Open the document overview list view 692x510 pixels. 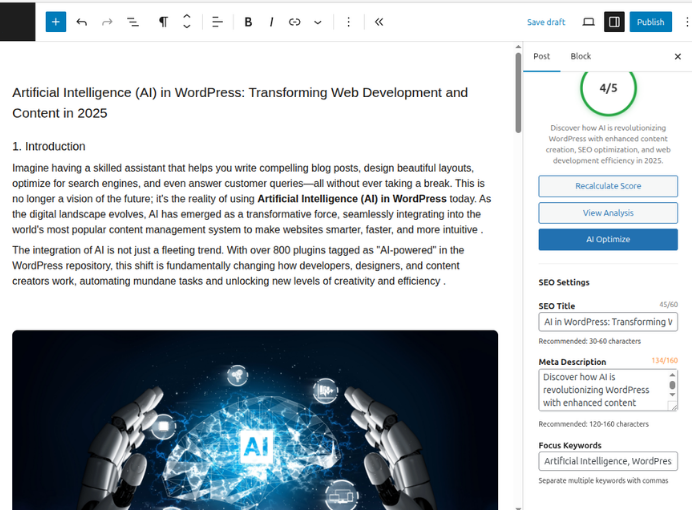pos(133,22)
